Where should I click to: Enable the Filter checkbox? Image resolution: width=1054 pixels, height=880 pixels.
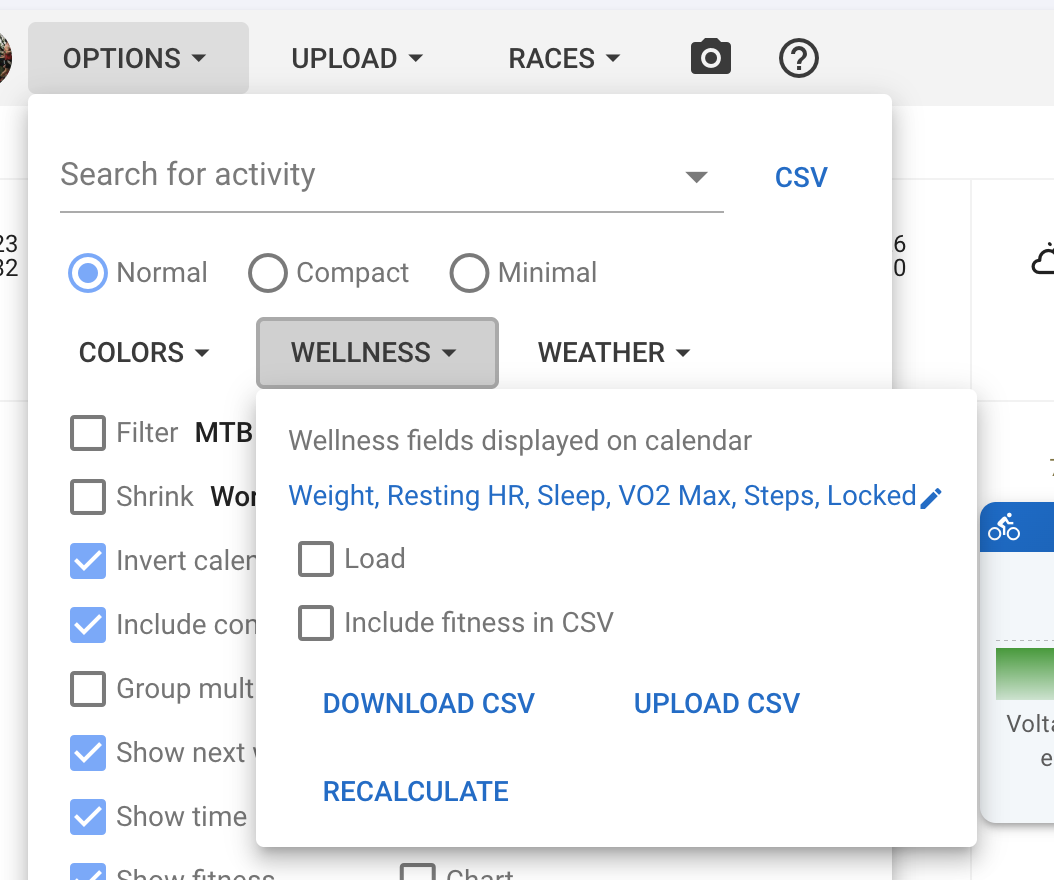point(88,434)
